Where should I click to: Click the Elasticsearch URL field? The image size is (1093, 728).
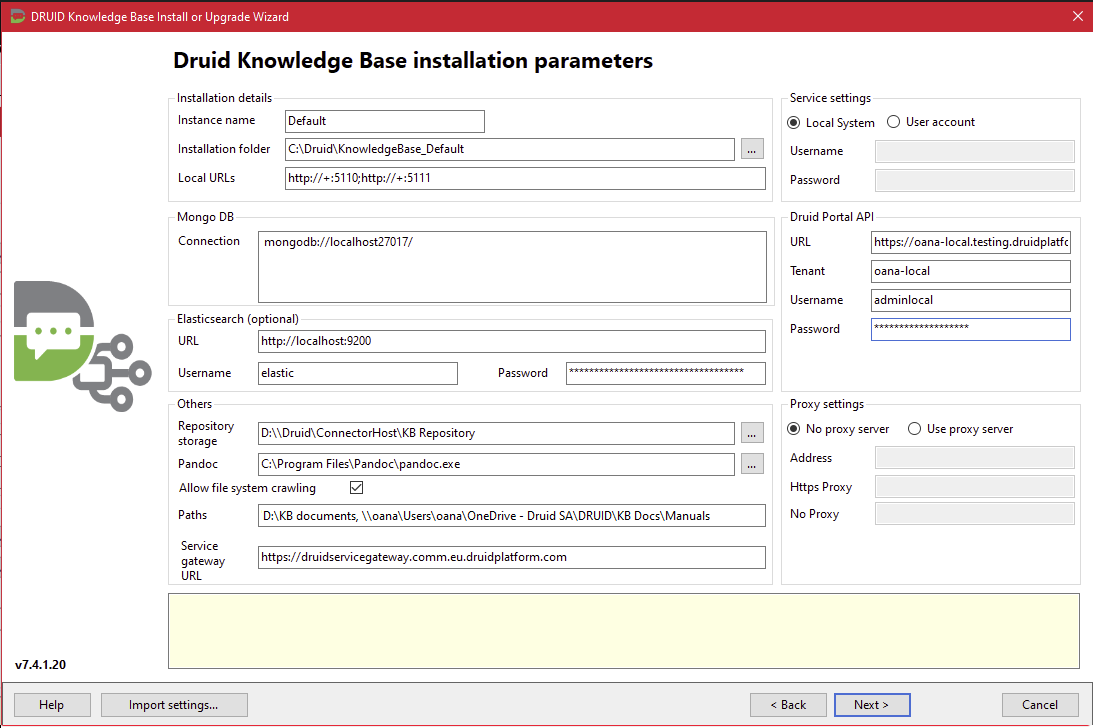tap(511, 341)
